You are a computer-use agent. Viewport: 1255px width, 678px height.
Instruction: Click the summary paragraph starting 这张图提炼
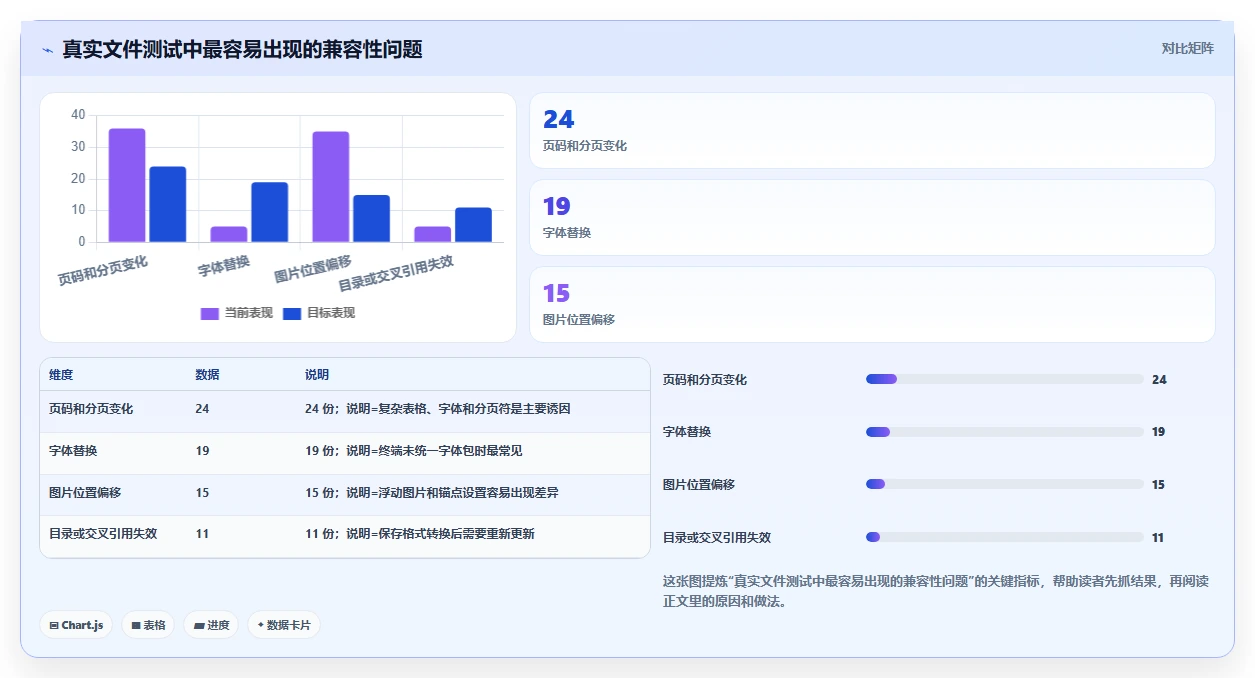coord(935,592)
